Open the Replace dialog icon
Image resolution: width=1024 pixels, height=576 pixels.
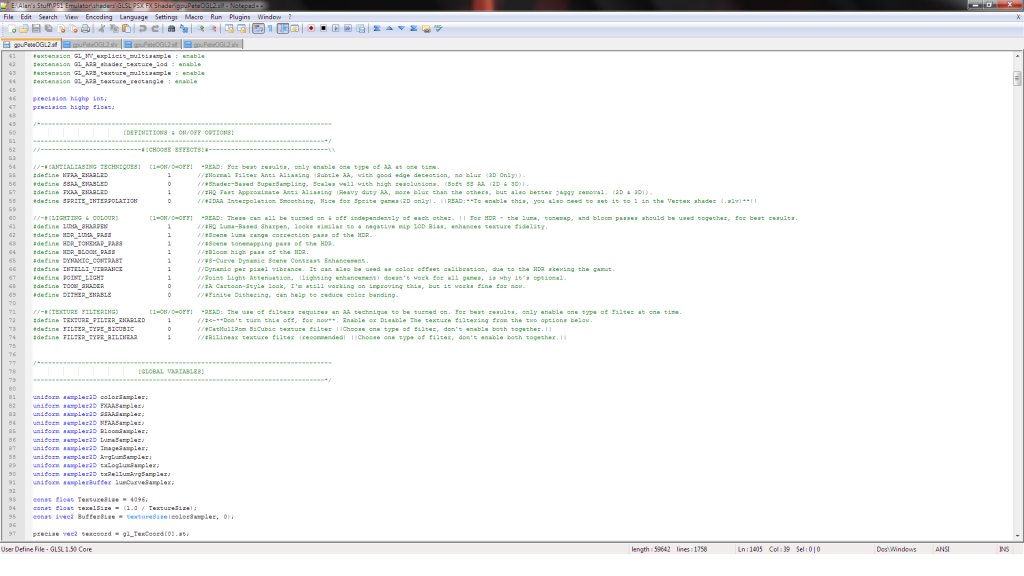(184, 29)
